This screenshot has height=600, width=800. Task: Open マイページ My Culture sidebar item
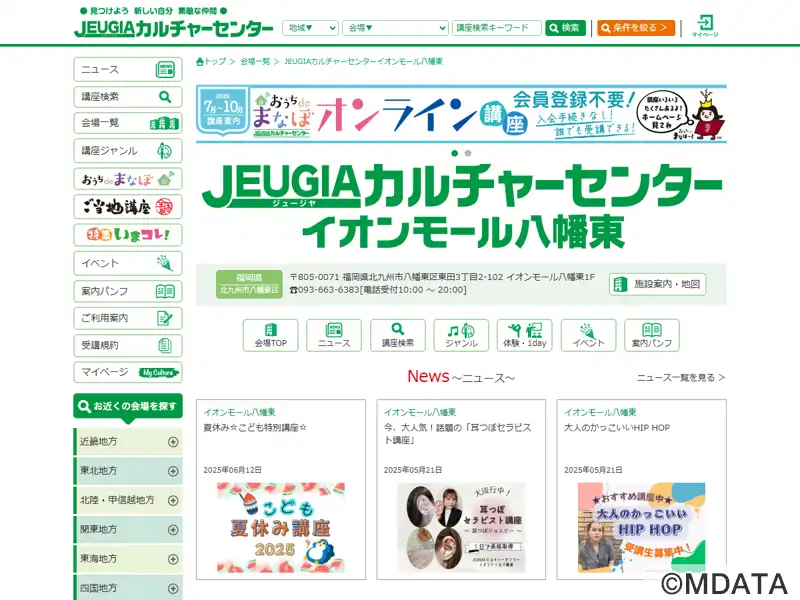(x=128, y=372)
